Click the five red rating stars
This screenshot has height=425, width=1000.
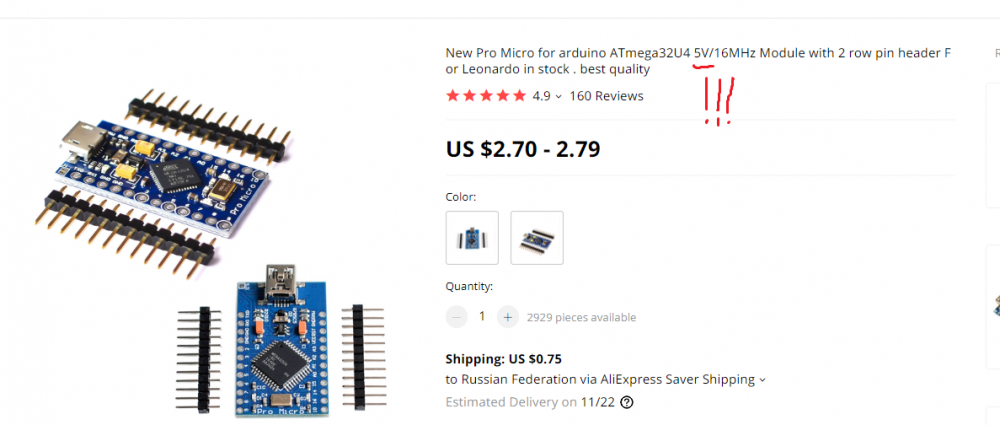point(486,96)
